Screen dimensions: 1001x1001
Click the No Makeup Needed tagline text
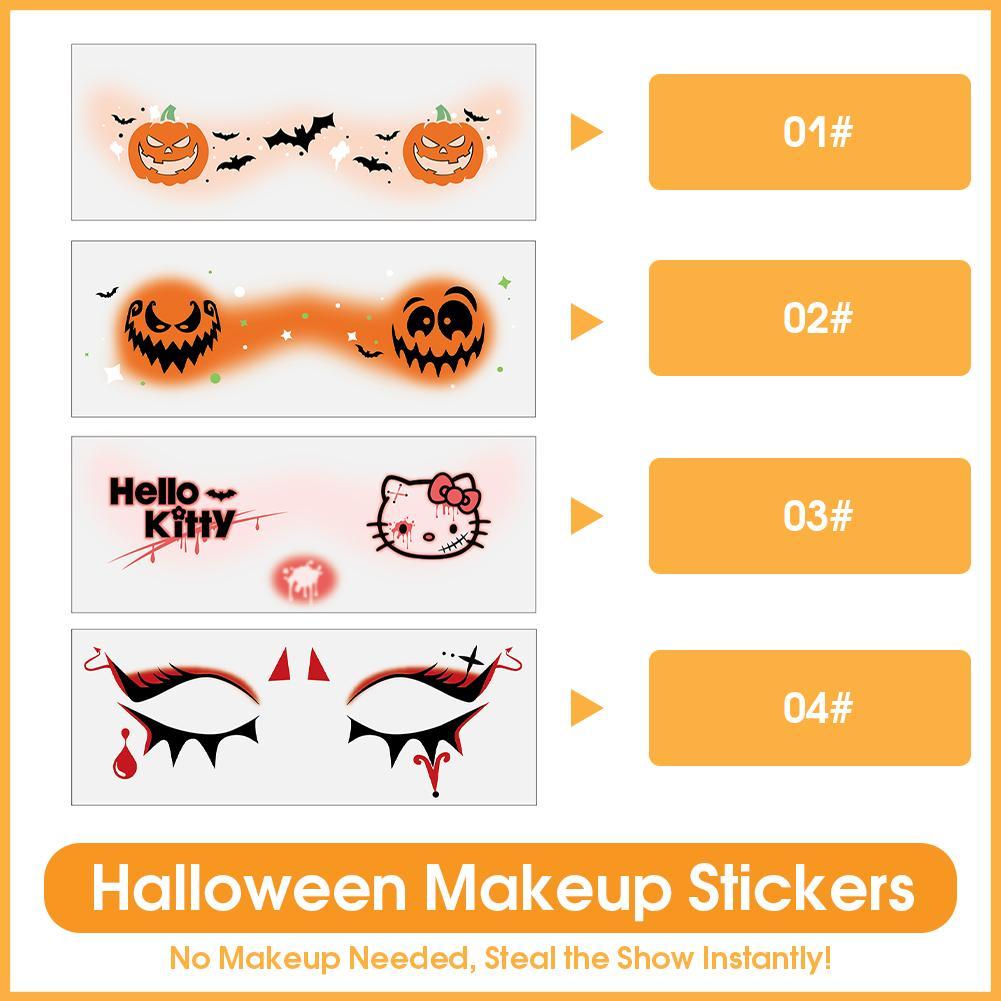pyautogui.click(x=500, y=958)
